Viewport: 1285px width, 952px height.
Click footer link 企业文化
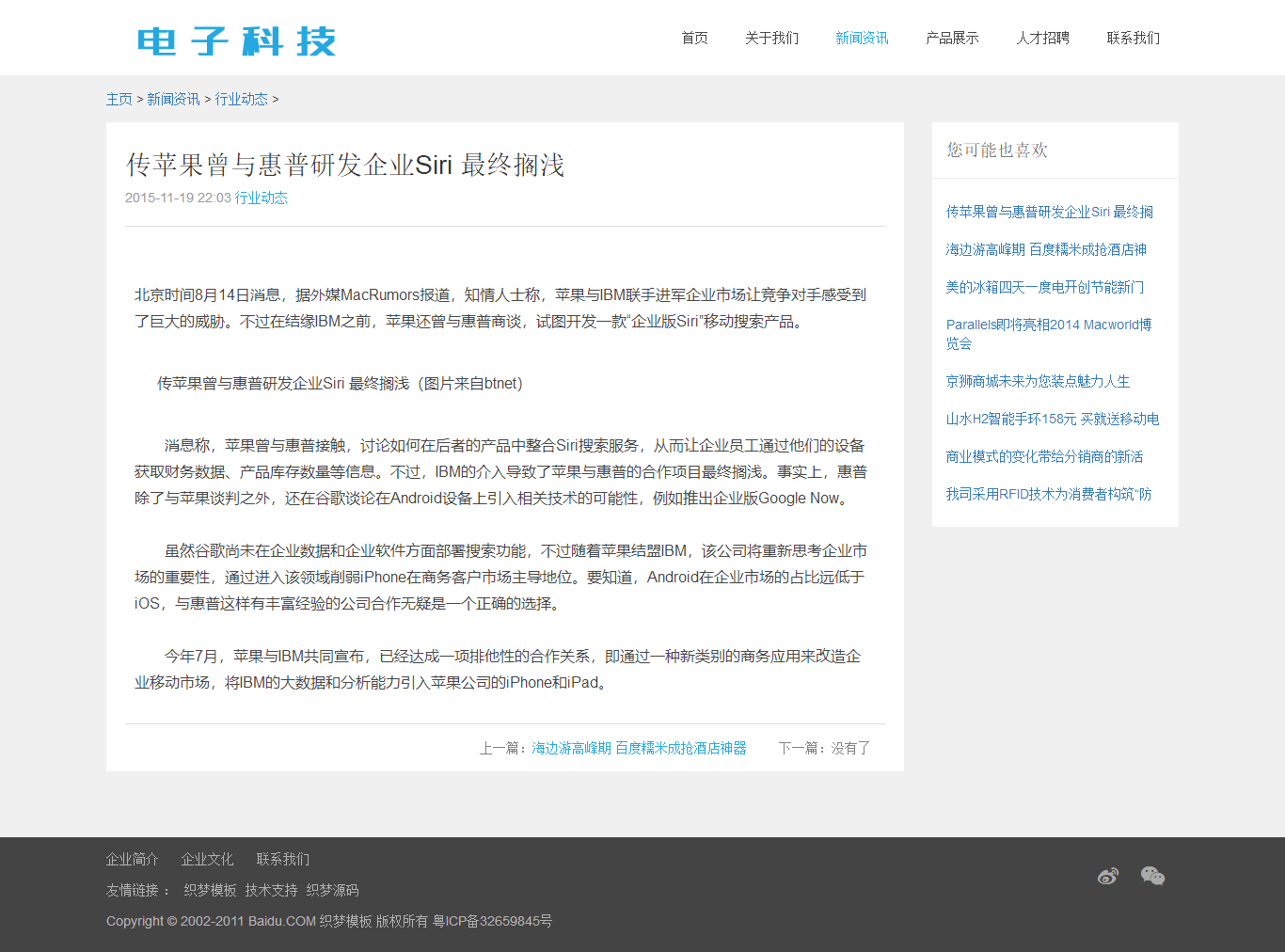click(x=208, y=859)
